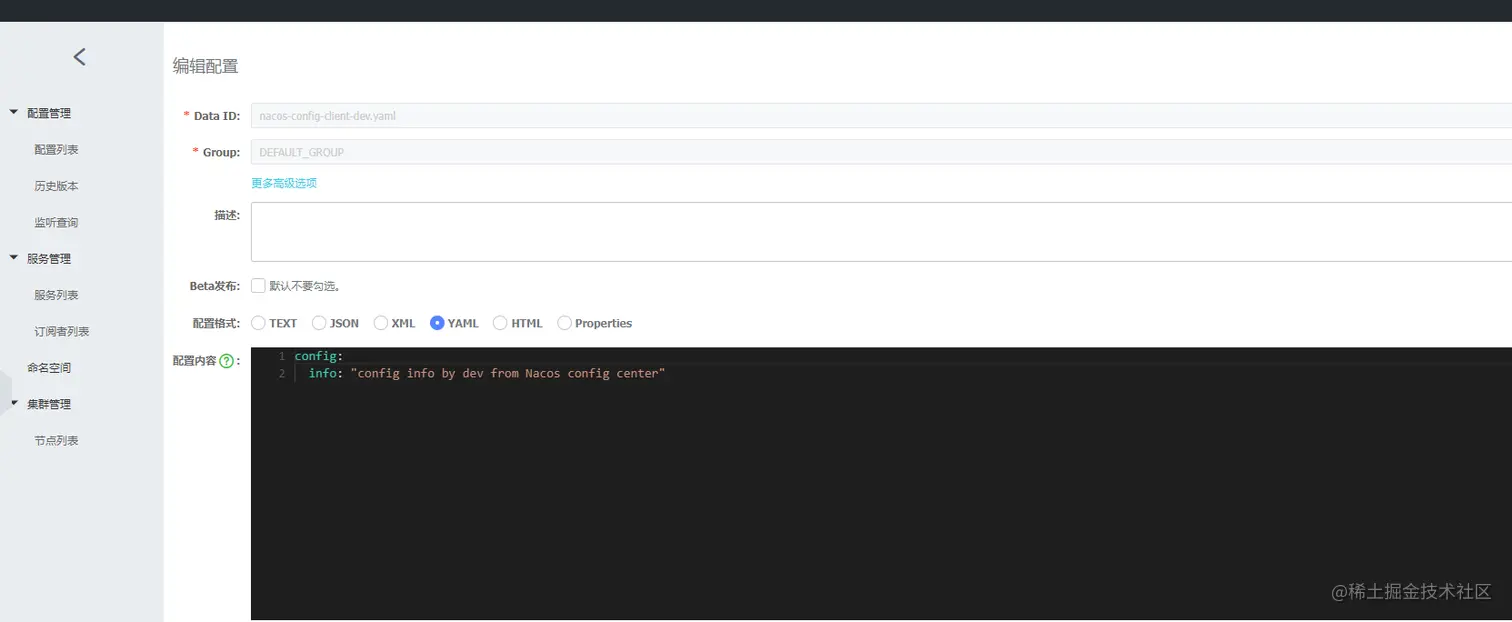
Task: Click the back arrow icon in sidebar
Action: coord(80,57)
